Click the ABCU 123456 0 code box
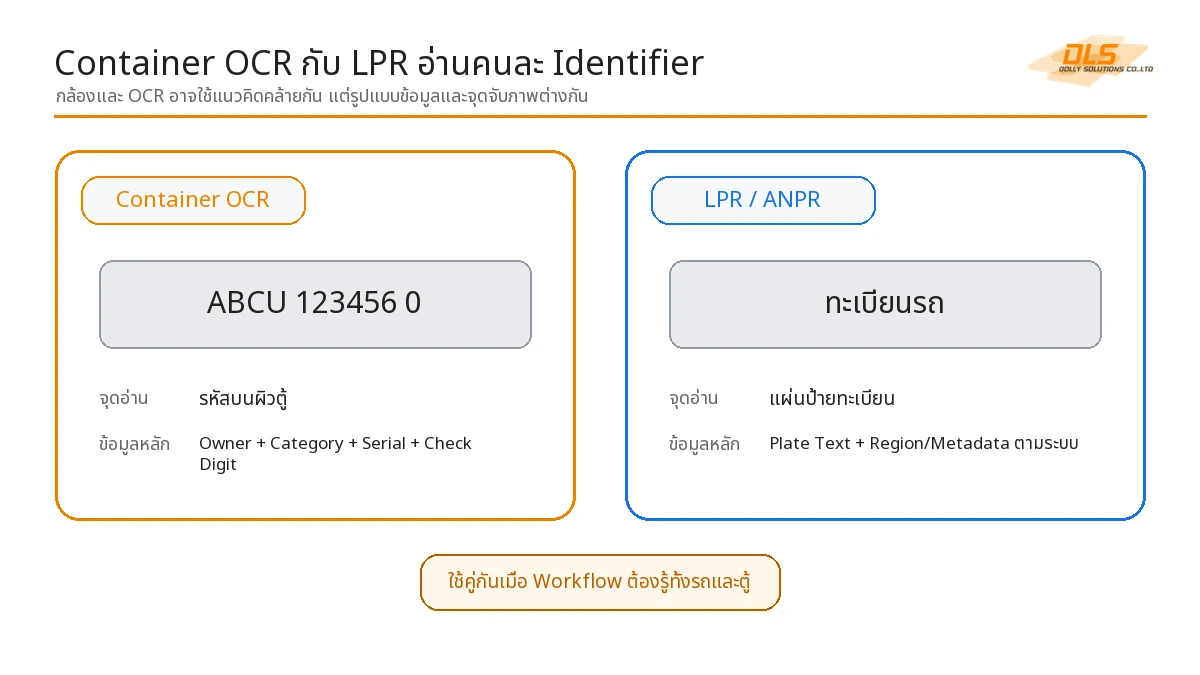 pyautogui.click(x=315, y=304)
